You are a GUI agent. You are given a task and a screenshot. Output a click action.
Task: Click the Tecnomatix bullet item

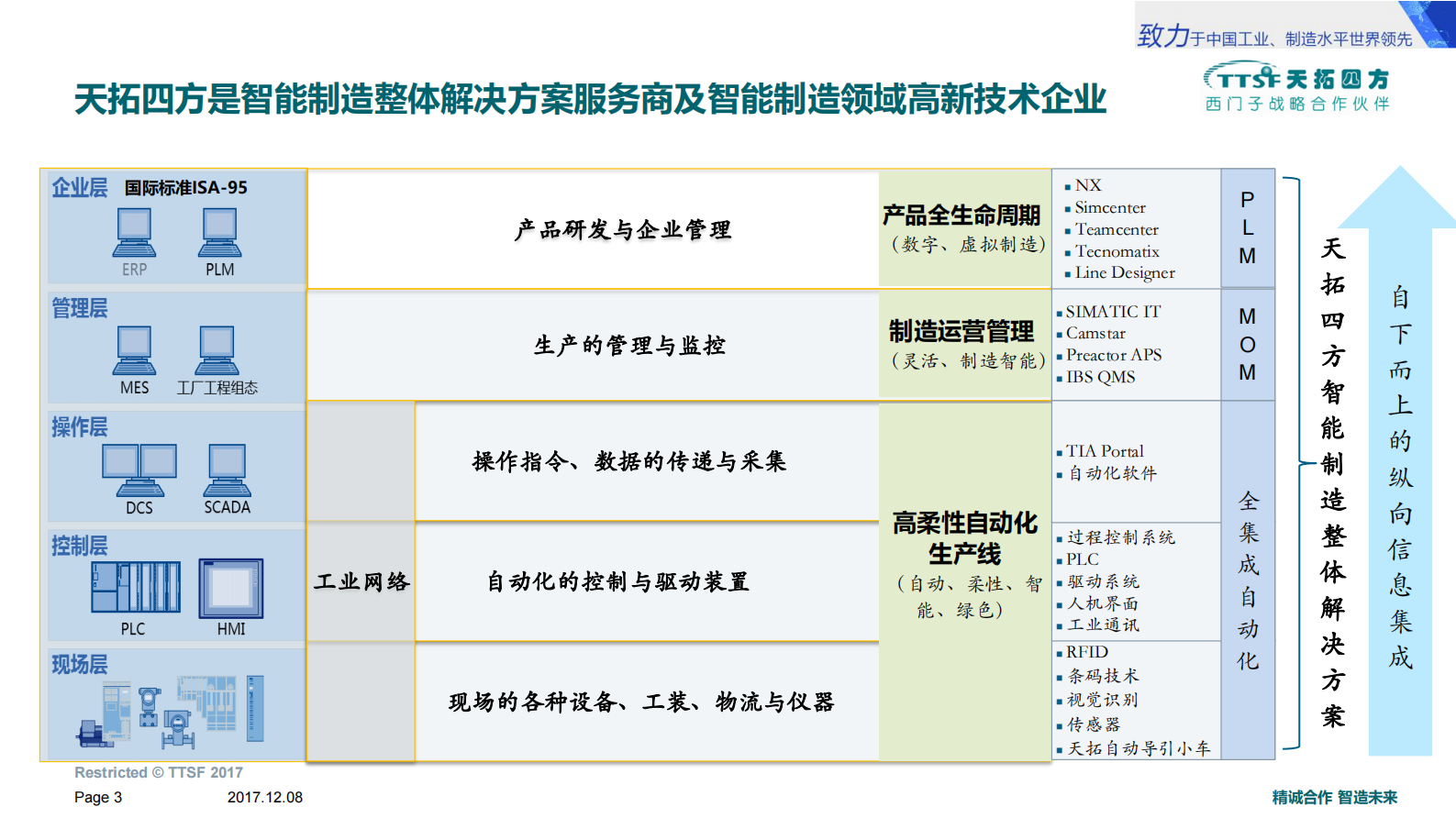tap(1111, 251)
